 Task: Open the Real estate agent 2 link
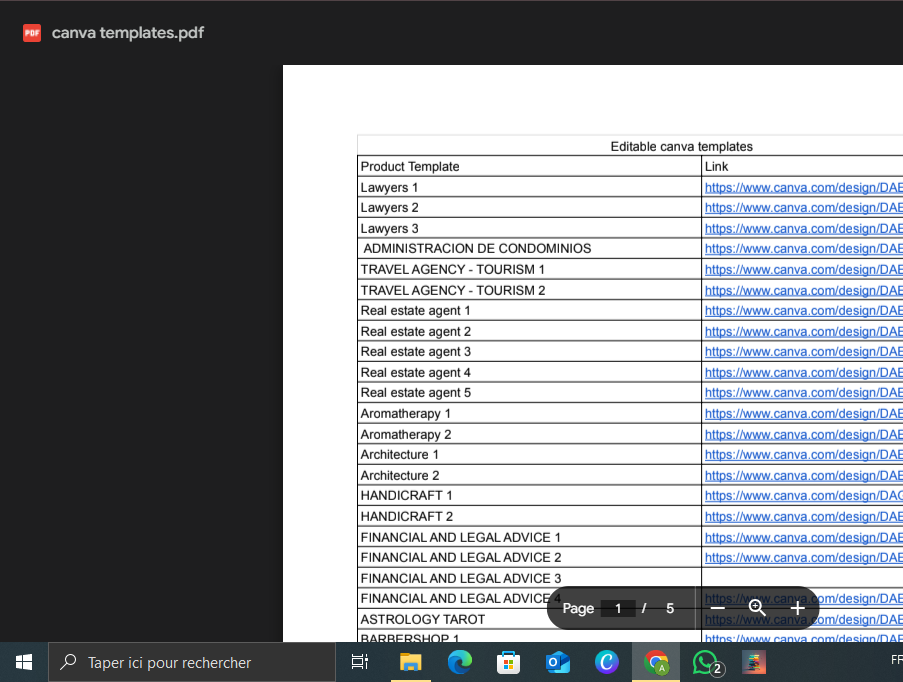804,332
